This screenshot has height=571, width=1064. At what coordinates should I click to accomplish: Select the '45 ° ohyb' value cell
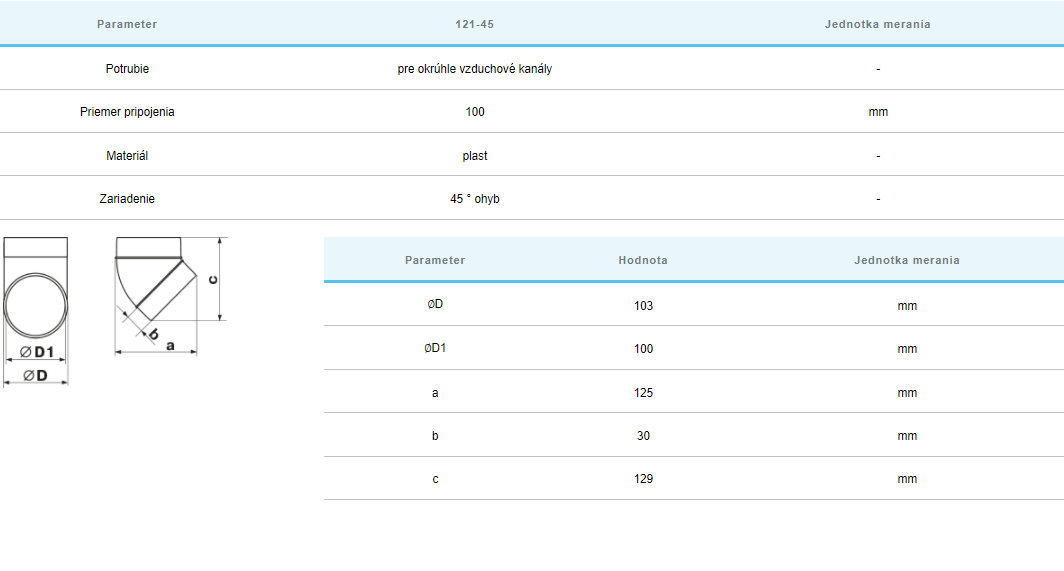point(475,199)
